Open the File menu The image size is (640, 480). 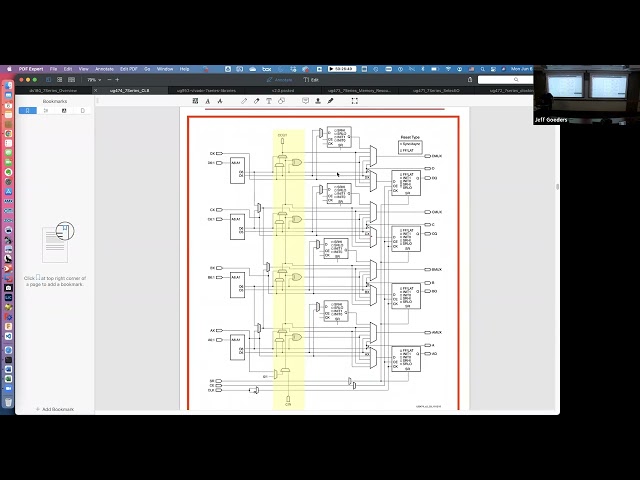click(53, 69)
